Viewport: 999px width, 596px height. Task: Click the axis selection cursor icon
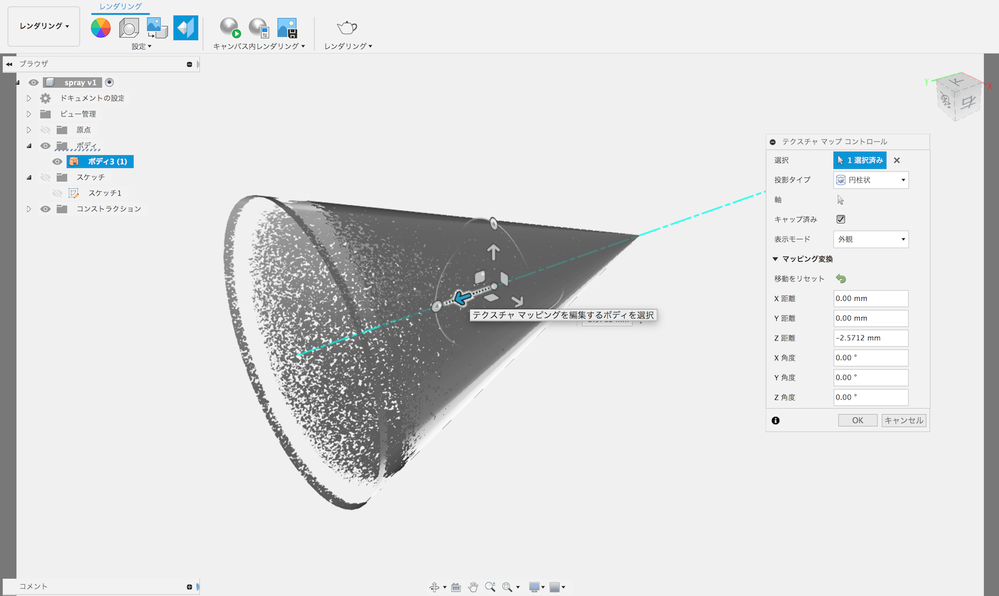pos(840,200)
